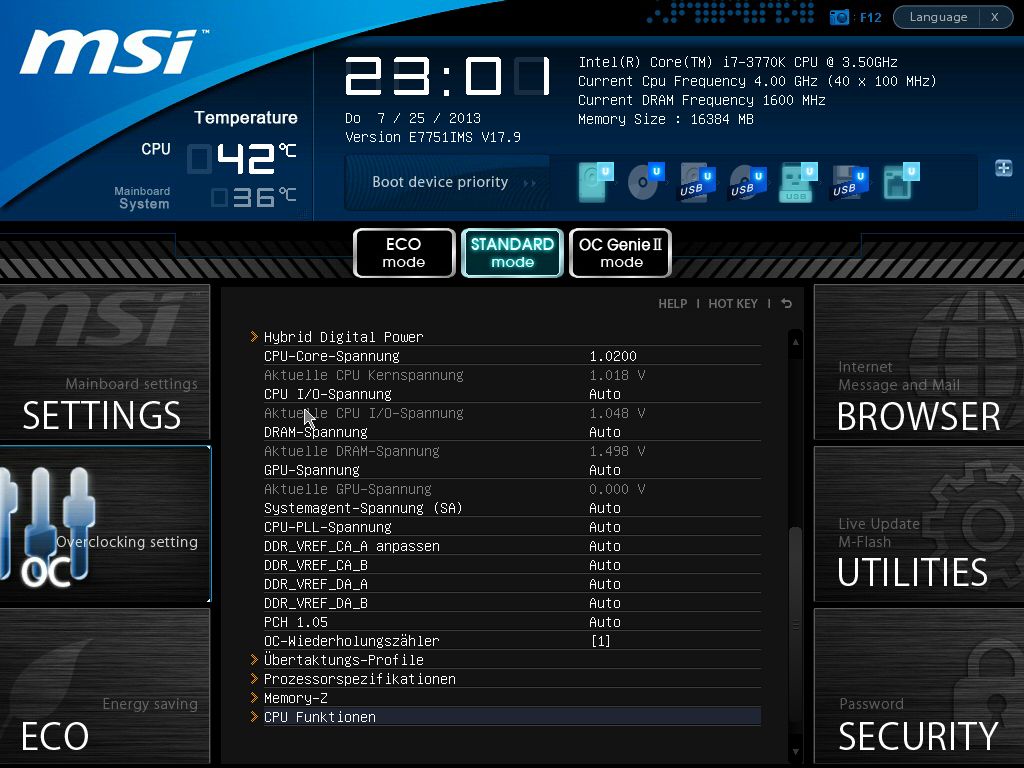
Task: Select the USB key boot device icon
Action: tap(798, 182)
